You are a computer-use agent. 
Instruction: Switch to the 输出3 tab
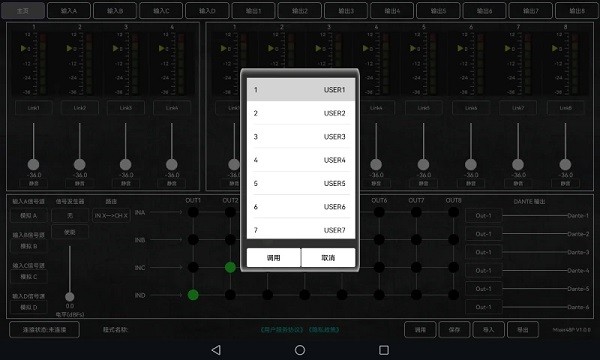point(346,11)
